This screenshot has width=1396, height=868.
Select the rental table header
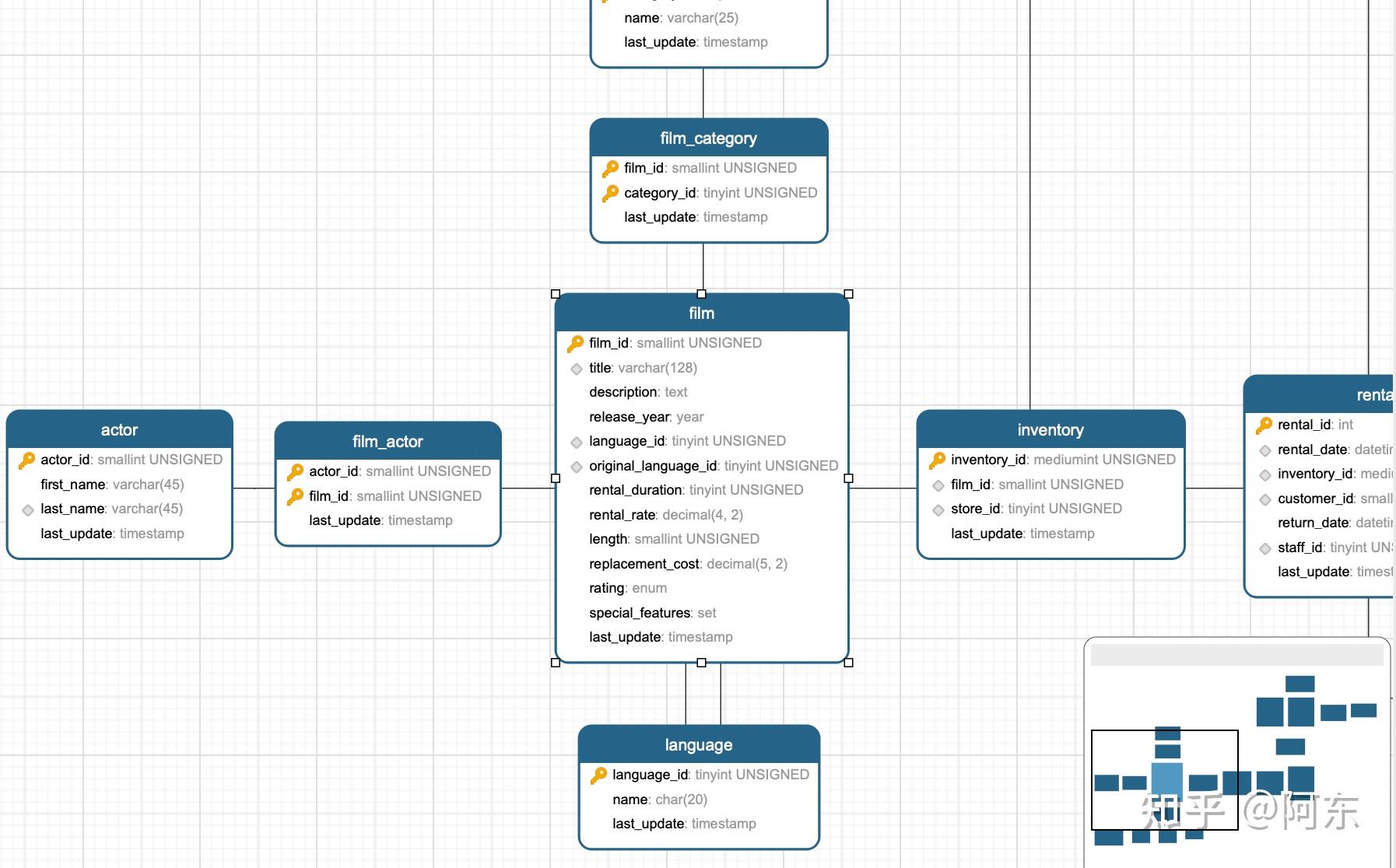(1320, 394)
